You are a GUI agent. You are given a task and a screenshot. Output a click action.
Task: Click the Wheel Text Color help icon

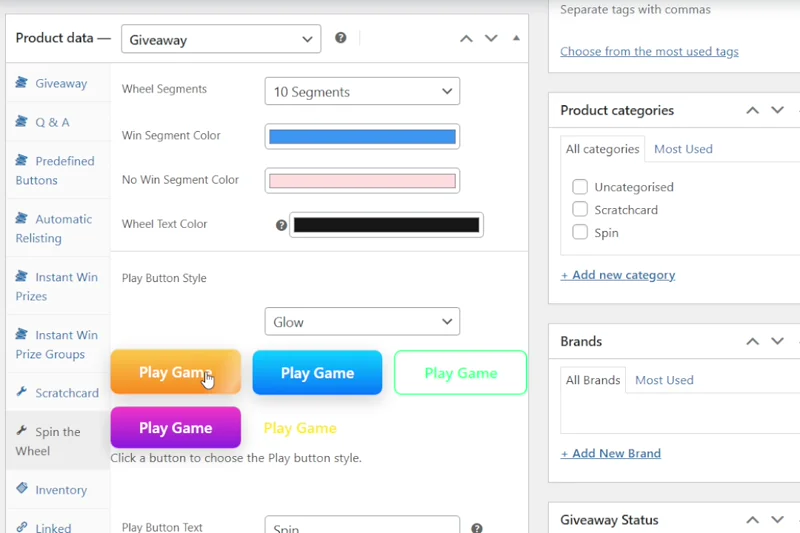281,225
